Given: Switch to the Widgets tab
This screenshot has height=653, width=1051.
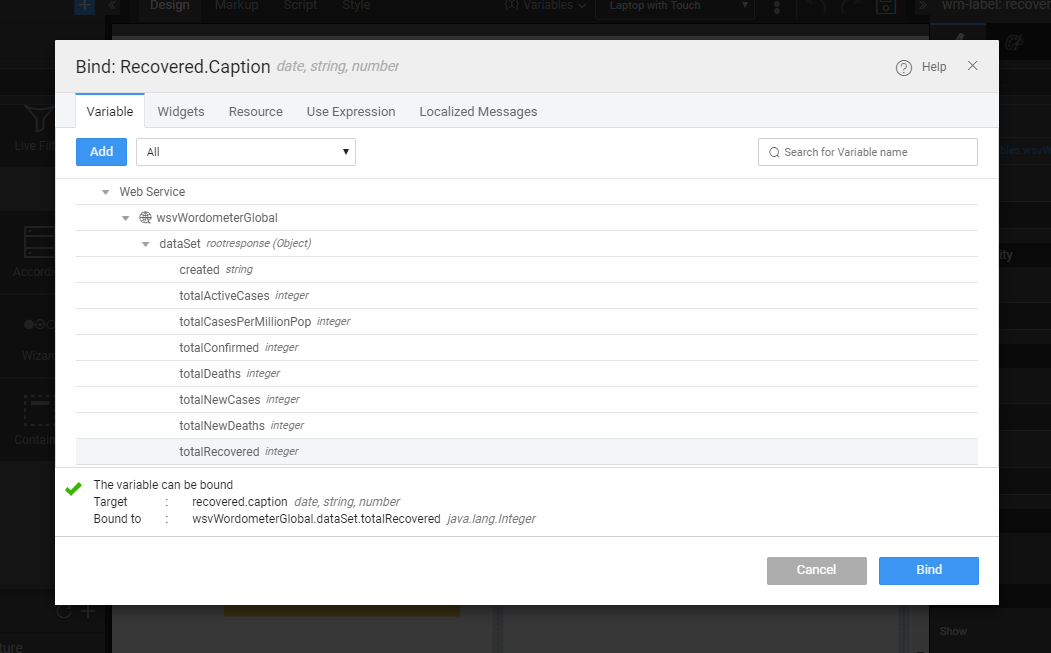Looking at the screenshot, I should pyautogui.click(x=181, y=111).
